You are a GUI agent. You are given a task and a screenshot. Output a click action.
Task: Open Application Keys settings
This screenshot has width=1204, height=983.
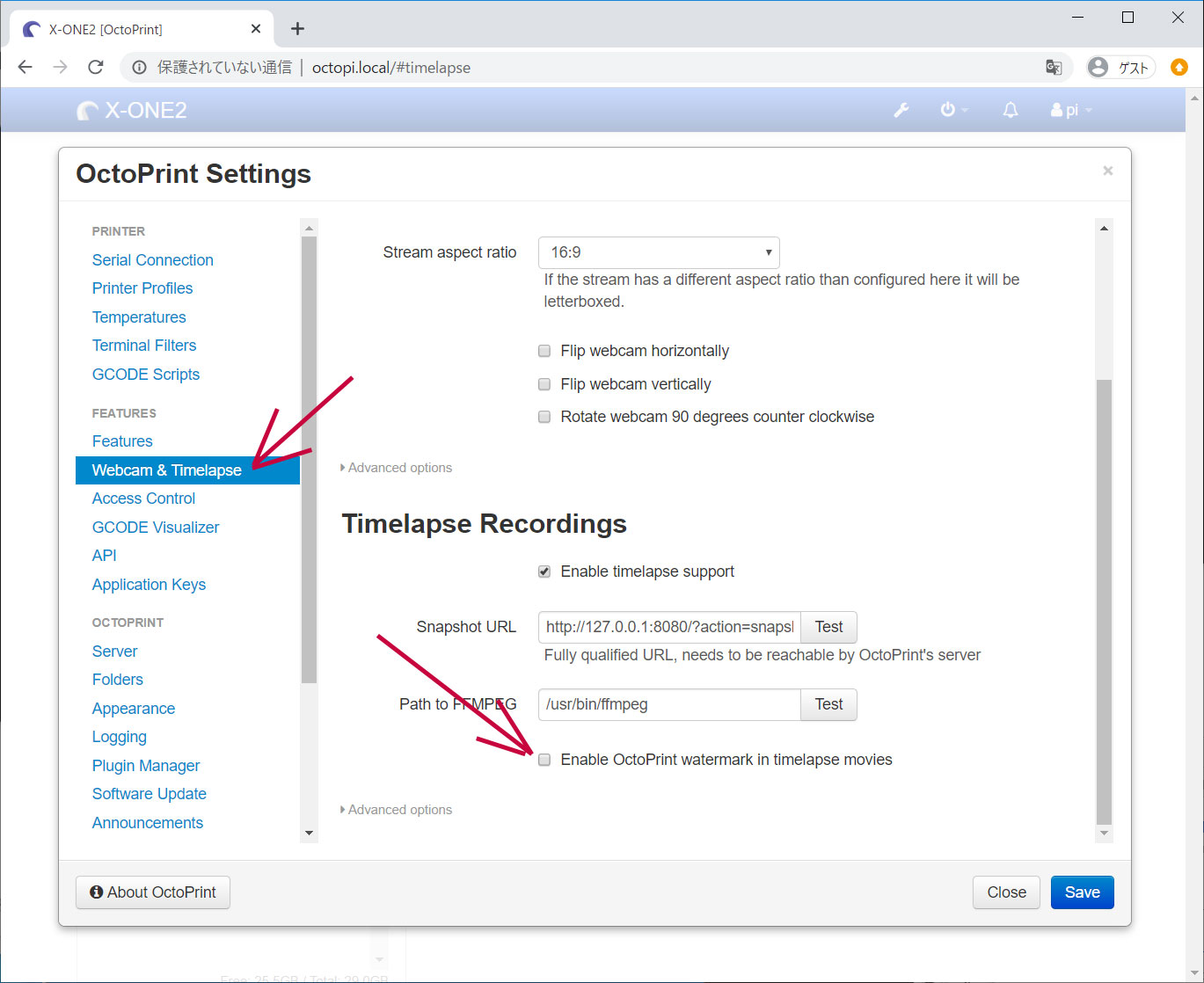coord(149,585)
